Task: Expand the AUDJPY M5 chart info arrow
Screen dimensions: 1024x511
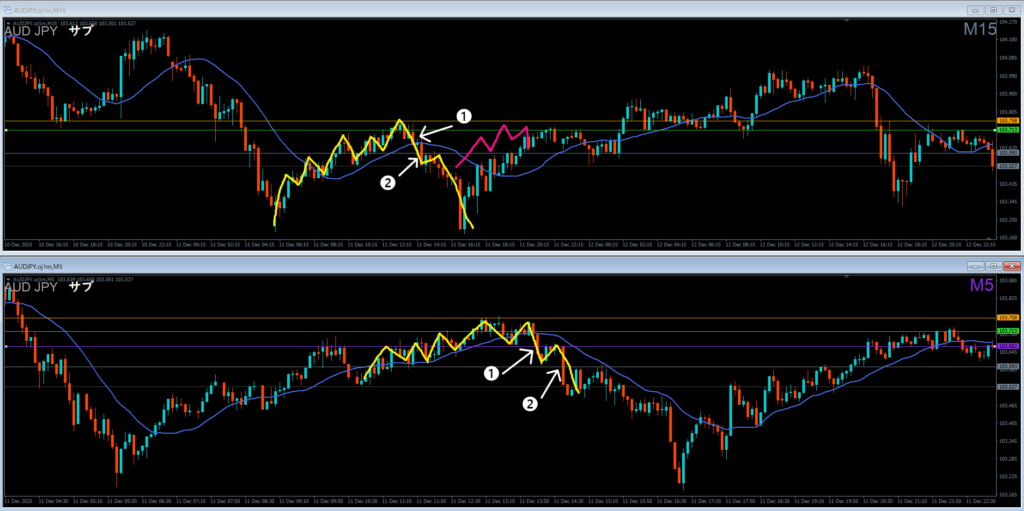Action: coord(7,280)
